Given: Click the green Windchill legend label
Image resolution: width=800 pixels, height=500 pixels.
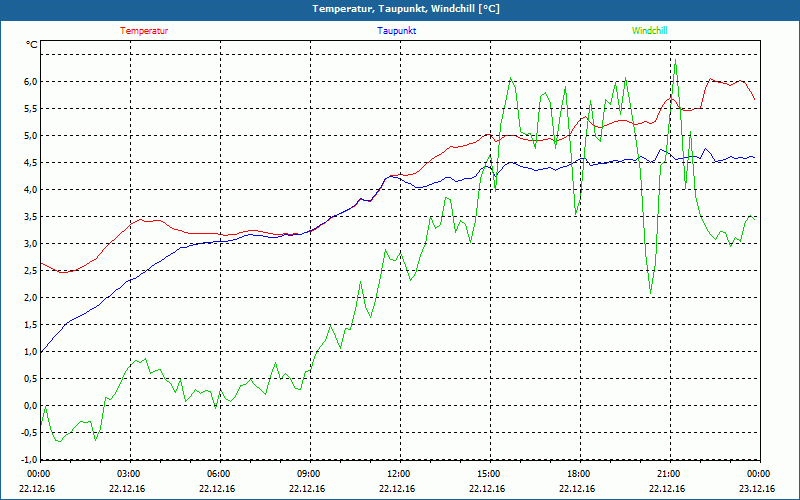Looking at the screenshot, I should 649,31.
